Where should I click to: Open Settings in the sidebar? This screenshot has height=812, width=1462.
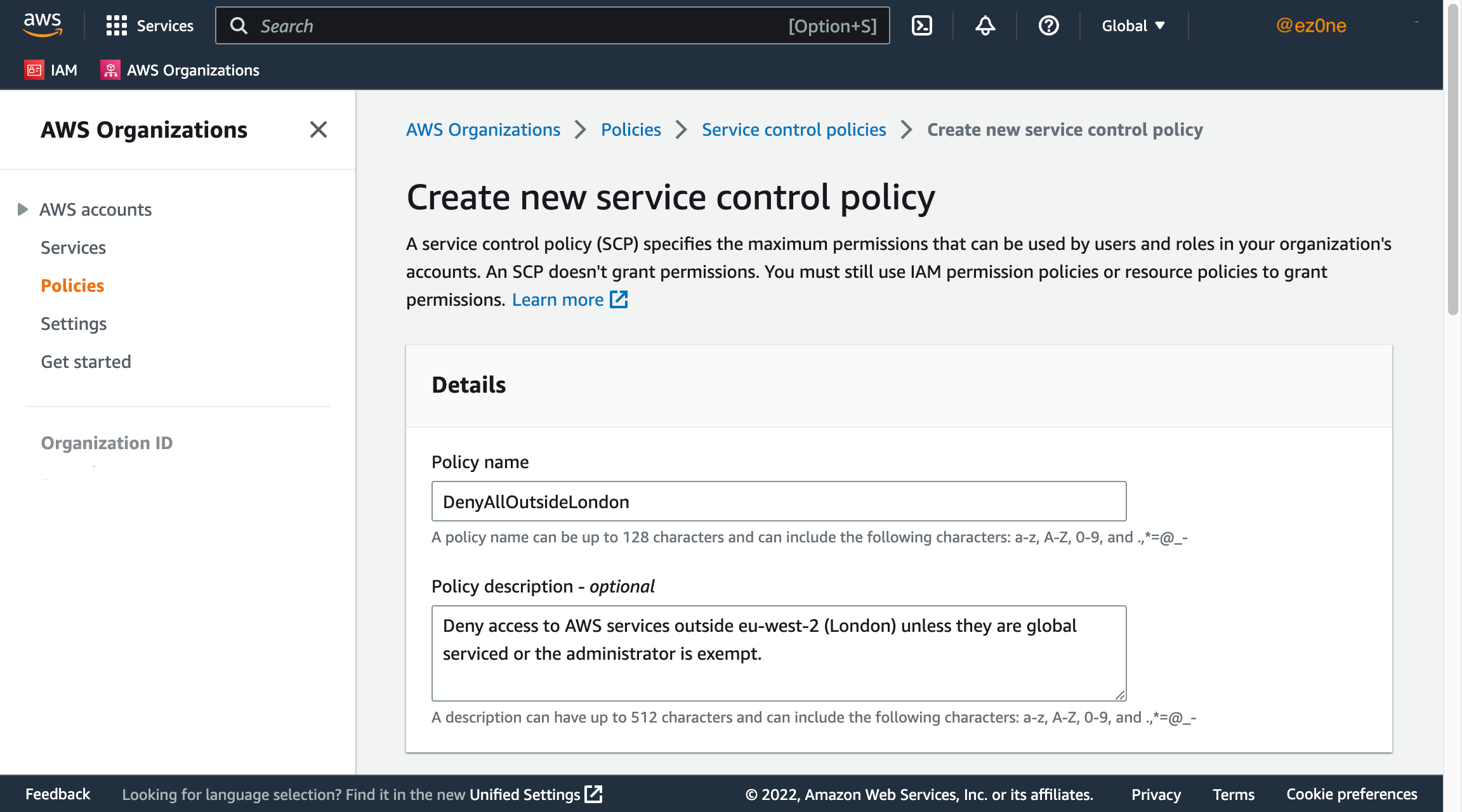[74, 324]
